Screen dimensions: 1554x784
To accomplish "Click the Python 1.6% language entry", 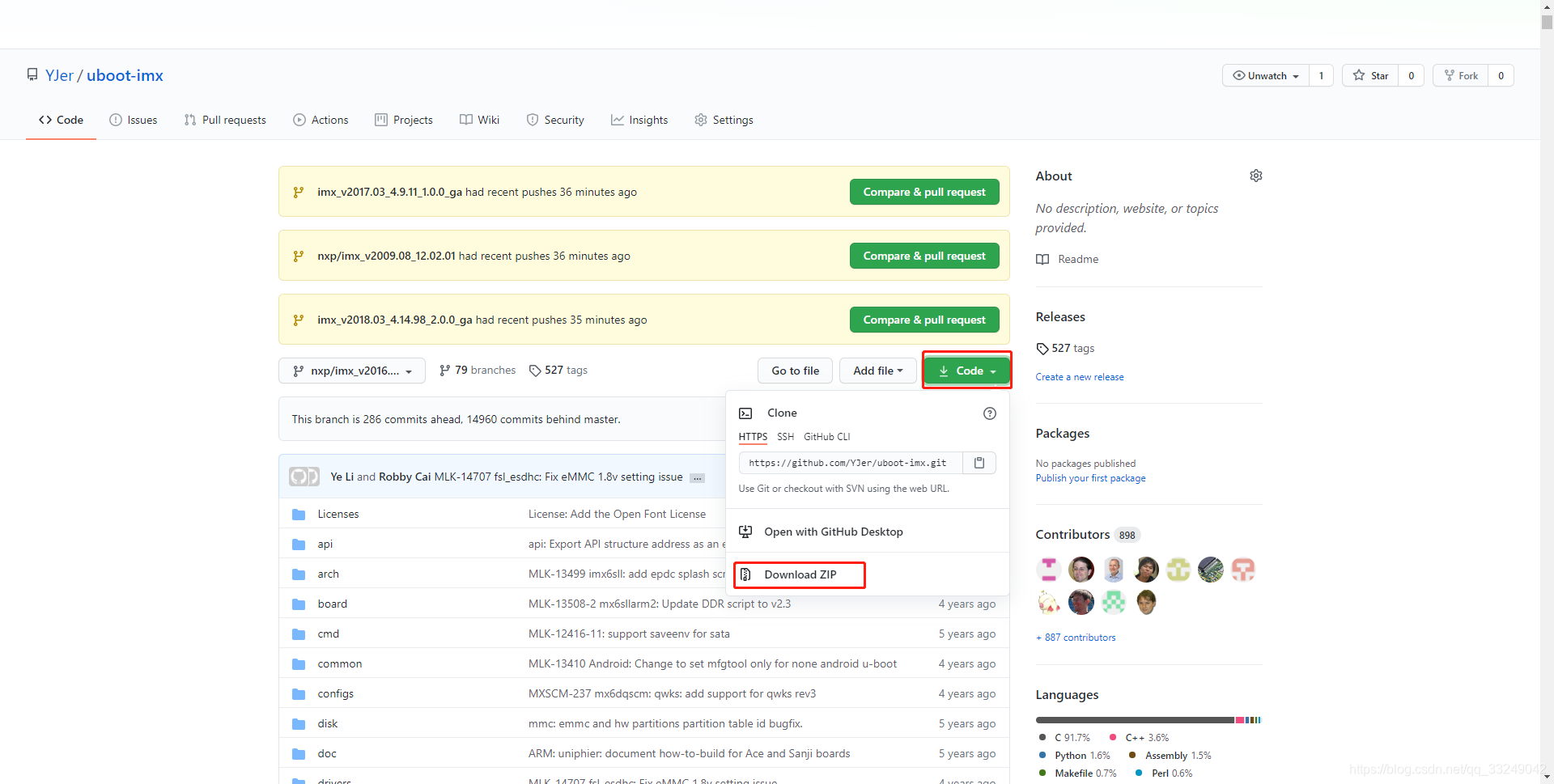I will tap(1075, 756).
